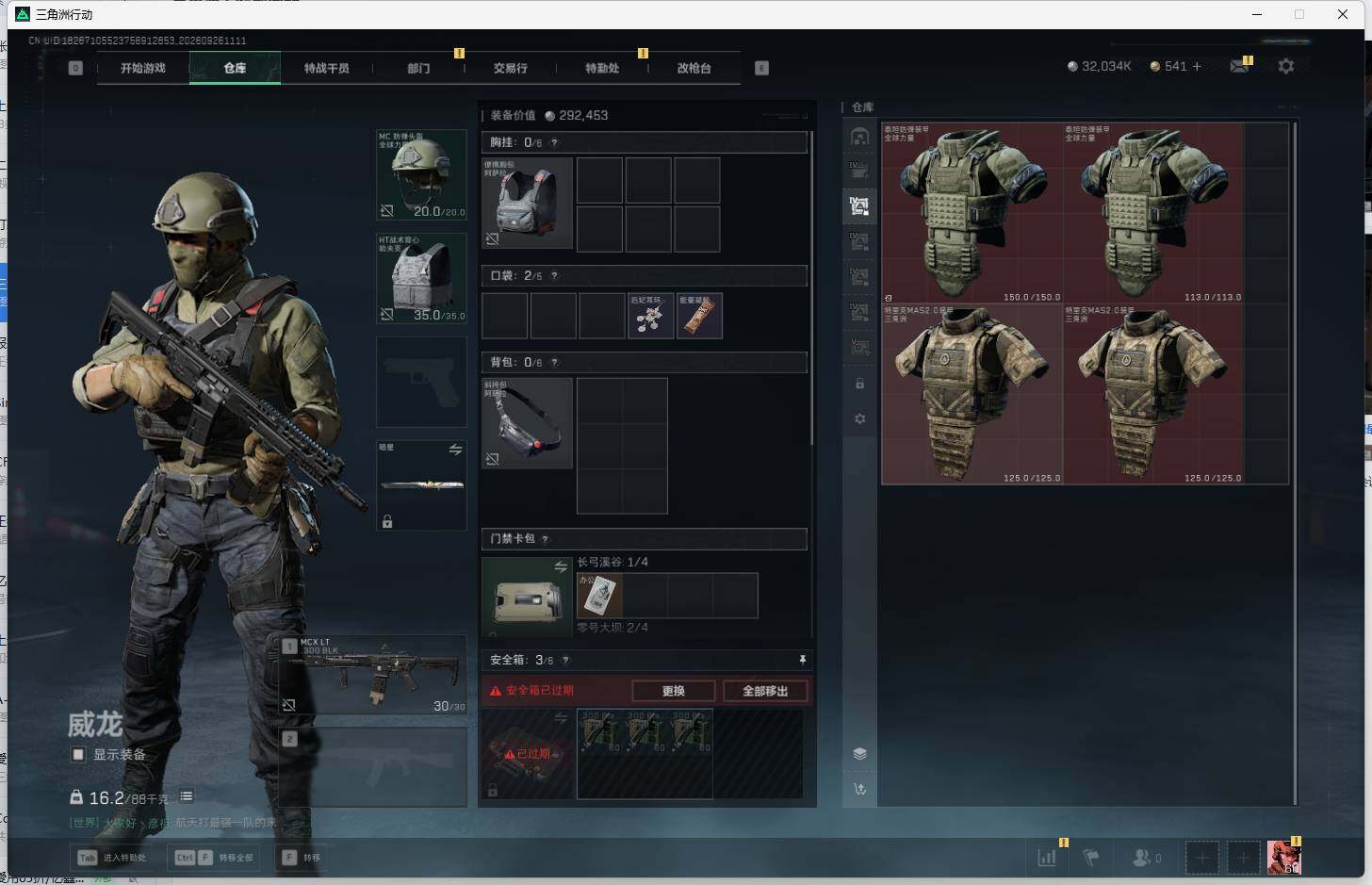Click the F 转移 shortcut button
The width and height of the screenshot is (1372, 885).
click(302, 858)
